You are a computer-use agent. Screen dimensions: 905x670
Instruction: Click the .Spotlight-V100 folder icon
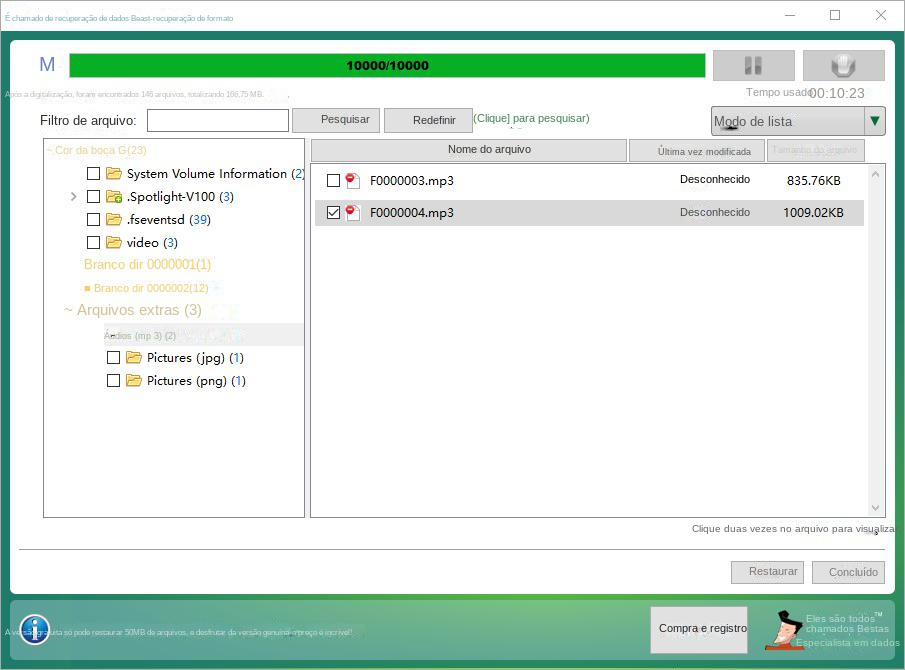114,197
